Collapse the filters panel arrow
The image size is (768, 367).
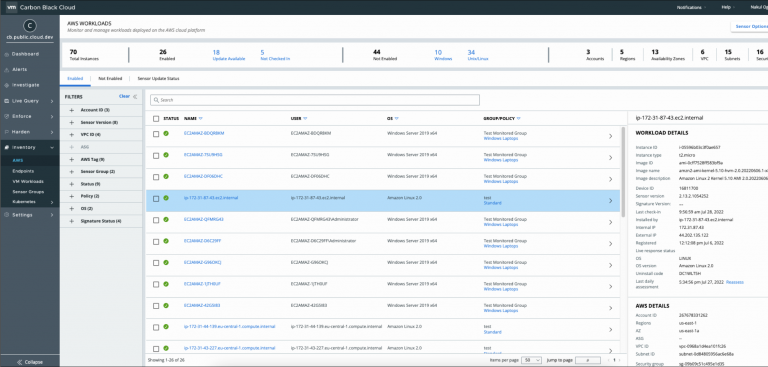(x=135, y=97)
